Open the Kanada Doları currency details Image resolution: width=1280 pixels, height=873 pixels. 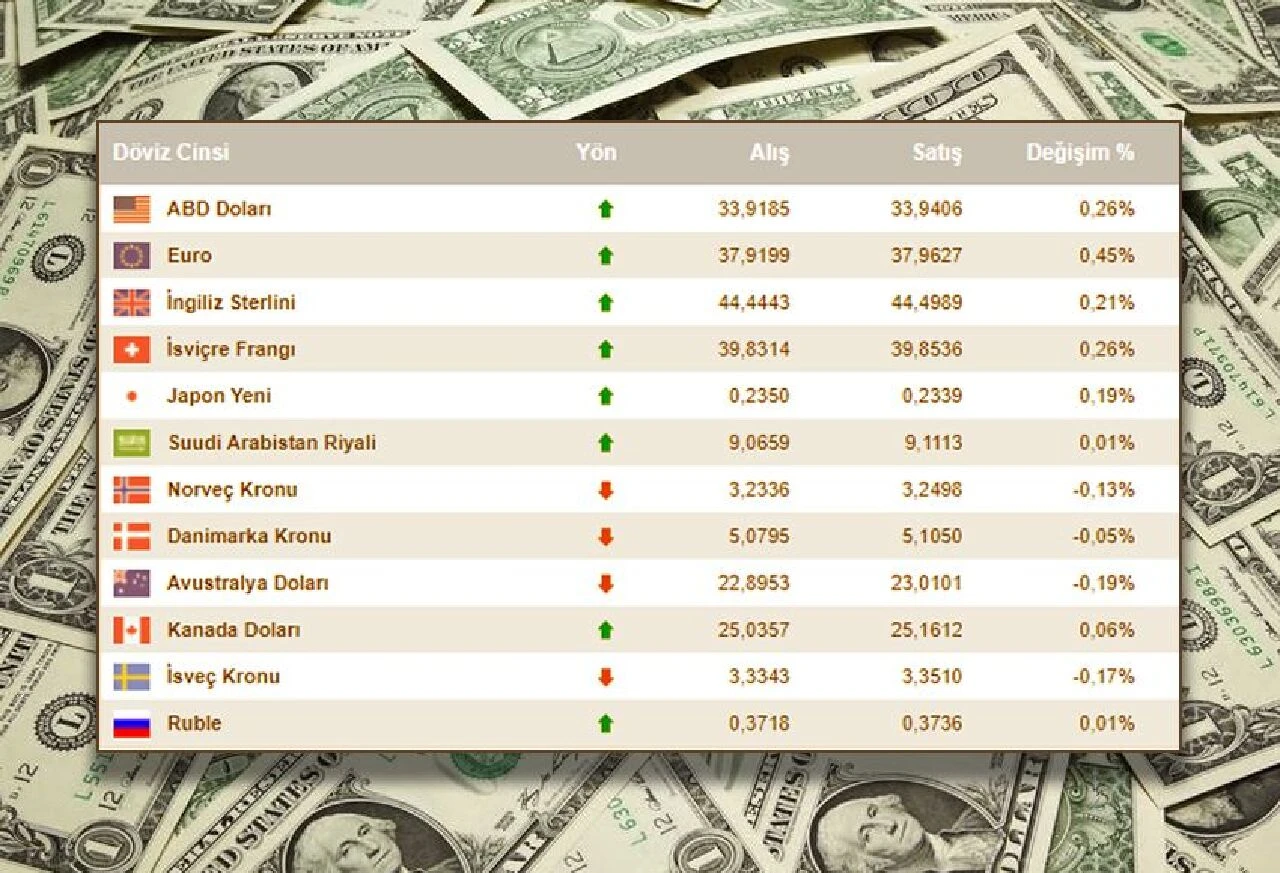click(x=234, y=630)
